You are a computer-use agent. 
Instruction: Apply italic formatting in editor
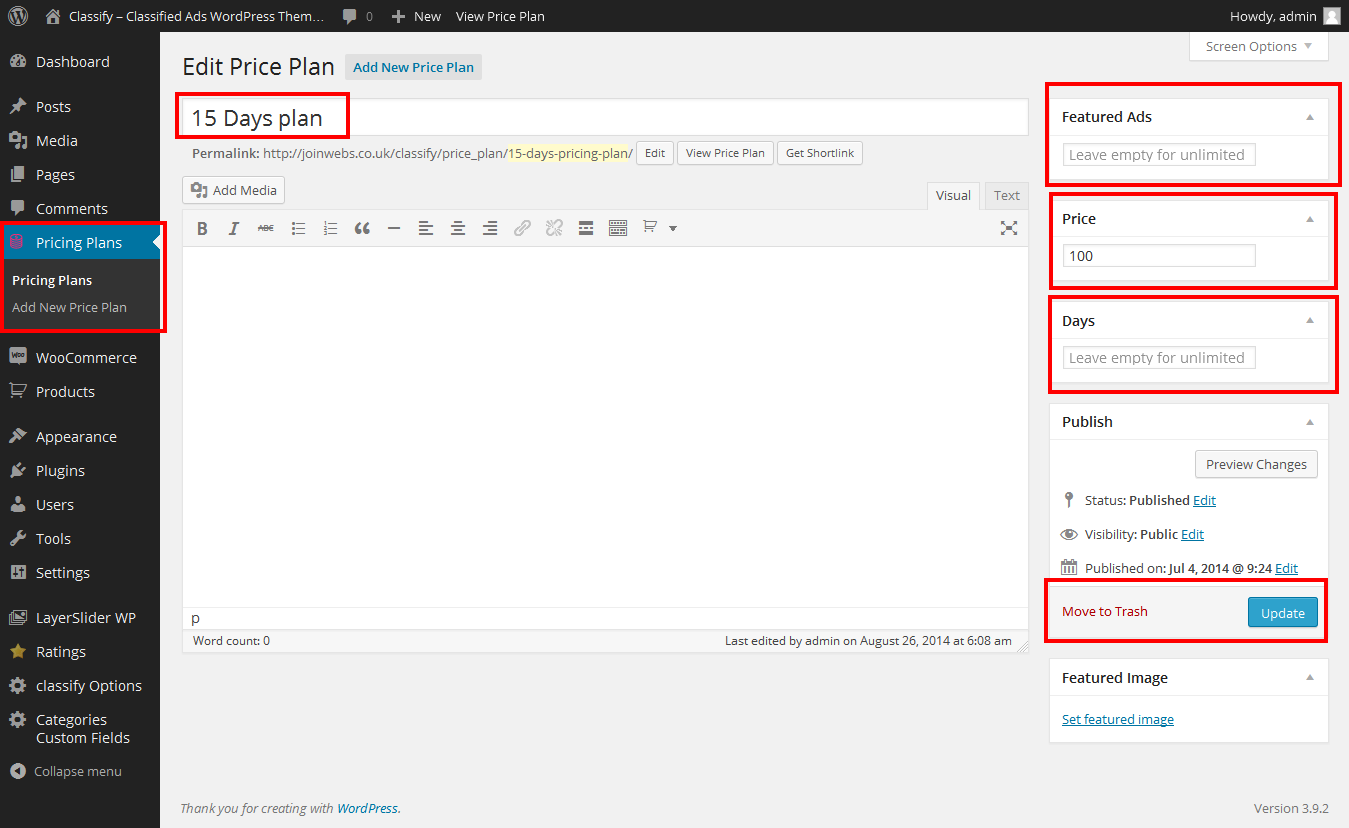coord(234,228)
